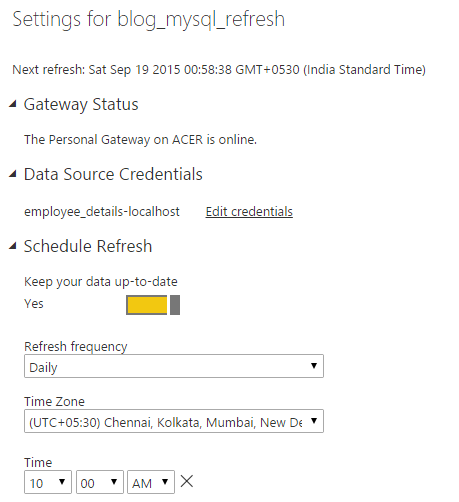The height and width of the screenshot is (502, 459).
Task: Collapse the Data Source Credentials section triangle
Action: pos(13,174)
